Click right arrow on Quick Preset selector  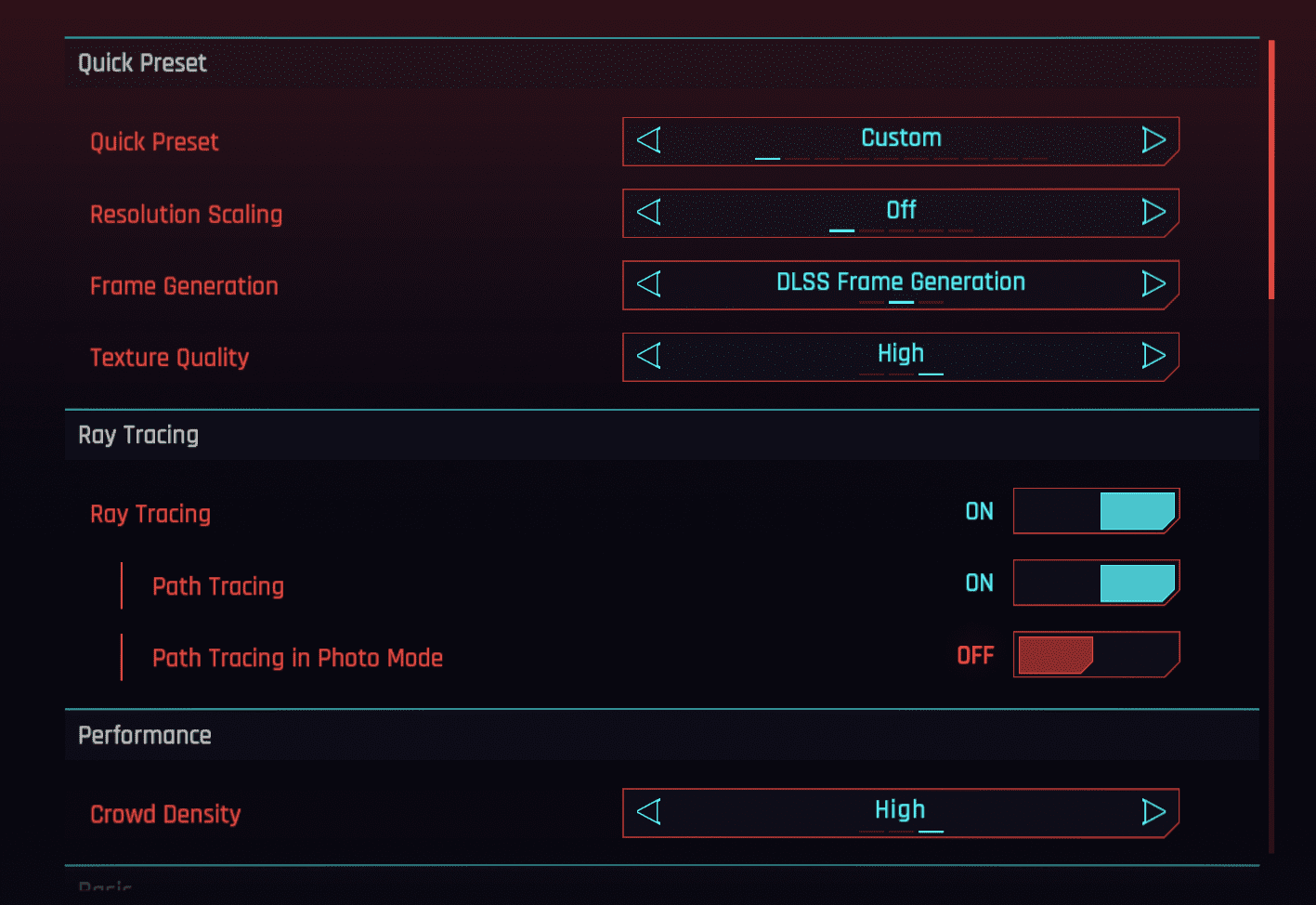pos(1153,140)
